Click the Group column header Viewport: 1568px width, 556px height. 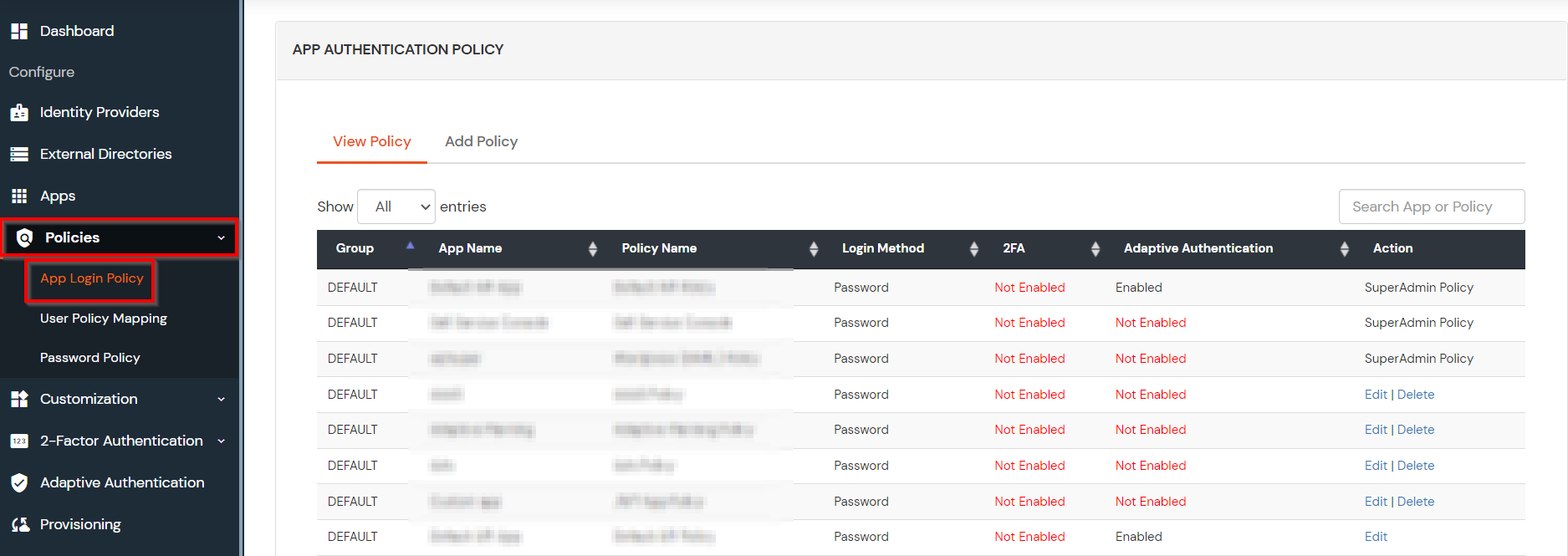point(355,248)
